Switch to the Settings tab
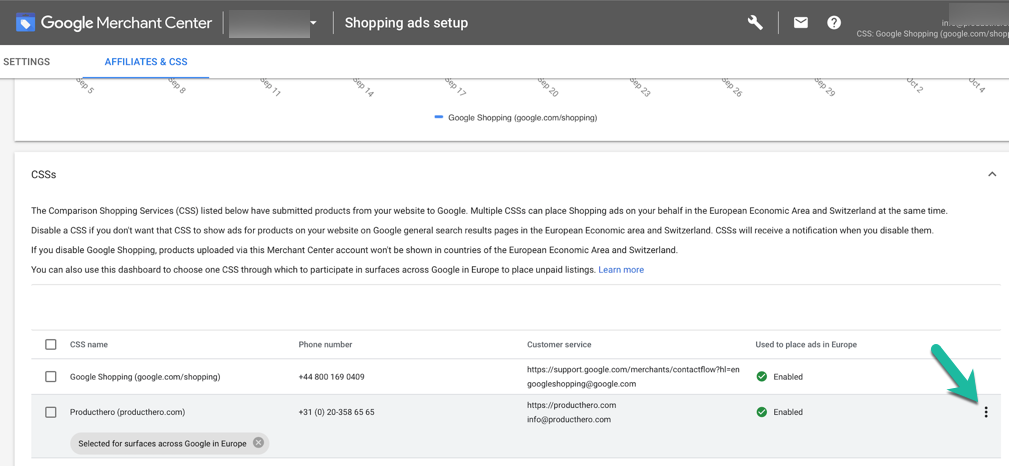Image resolution: width=1009 pixels, height=466 pixels. [27, 62]
